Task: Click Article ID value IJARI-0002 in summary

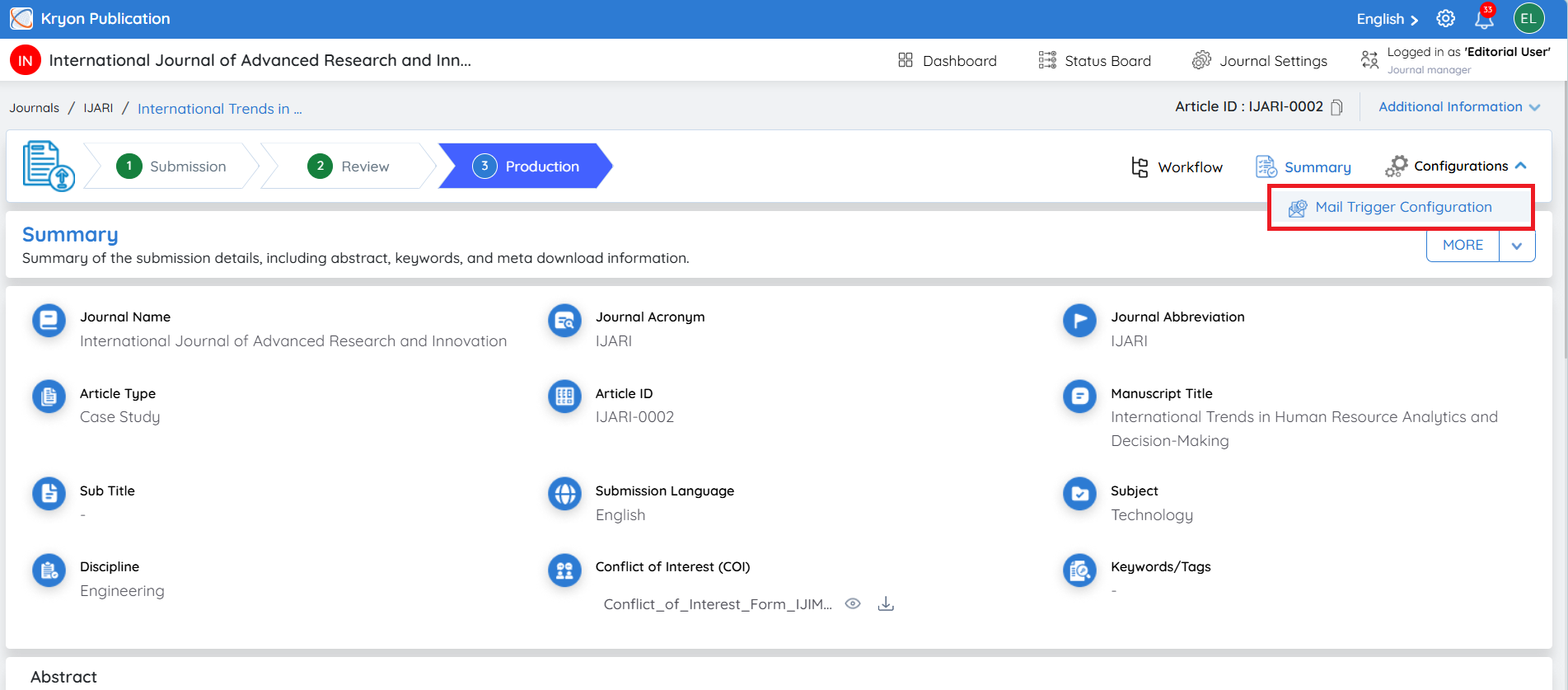Action: coord(634,417)
